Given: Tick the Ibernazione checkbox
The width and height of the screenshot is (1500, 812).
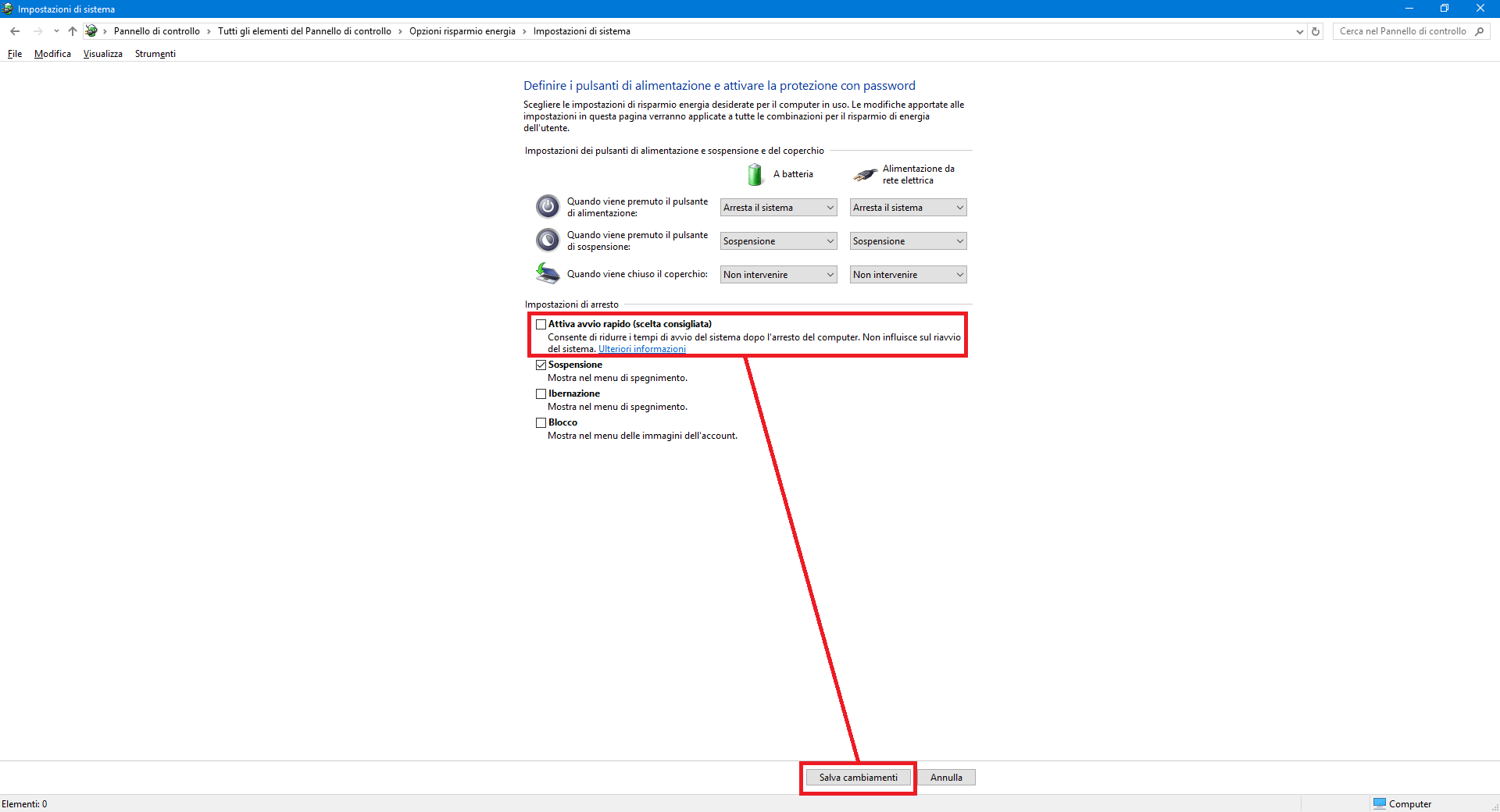Looking at the screenshot, I should pos(541,394).
